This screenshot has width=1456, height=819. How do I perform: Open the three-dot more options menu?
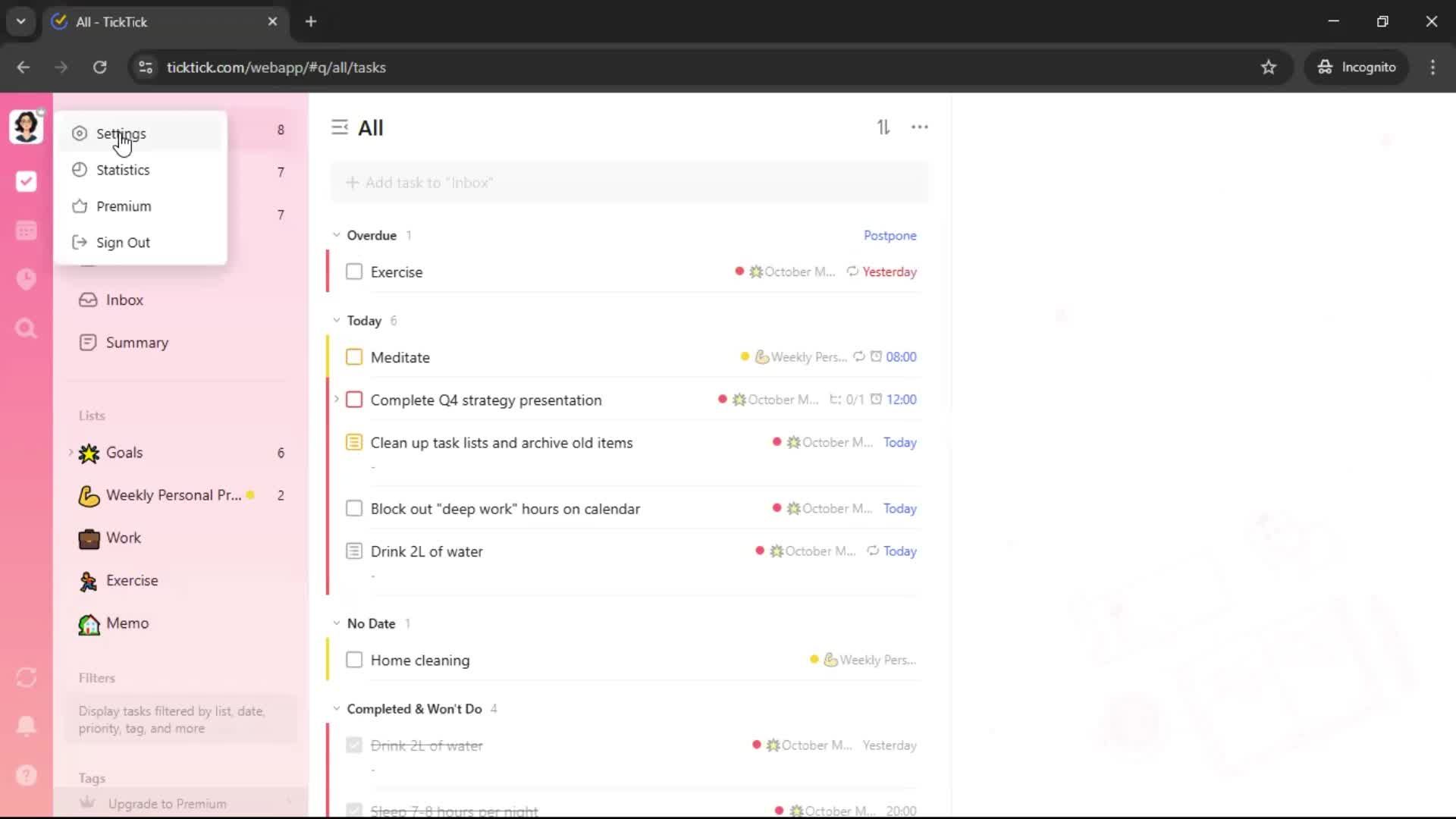(x=919, y=127)
